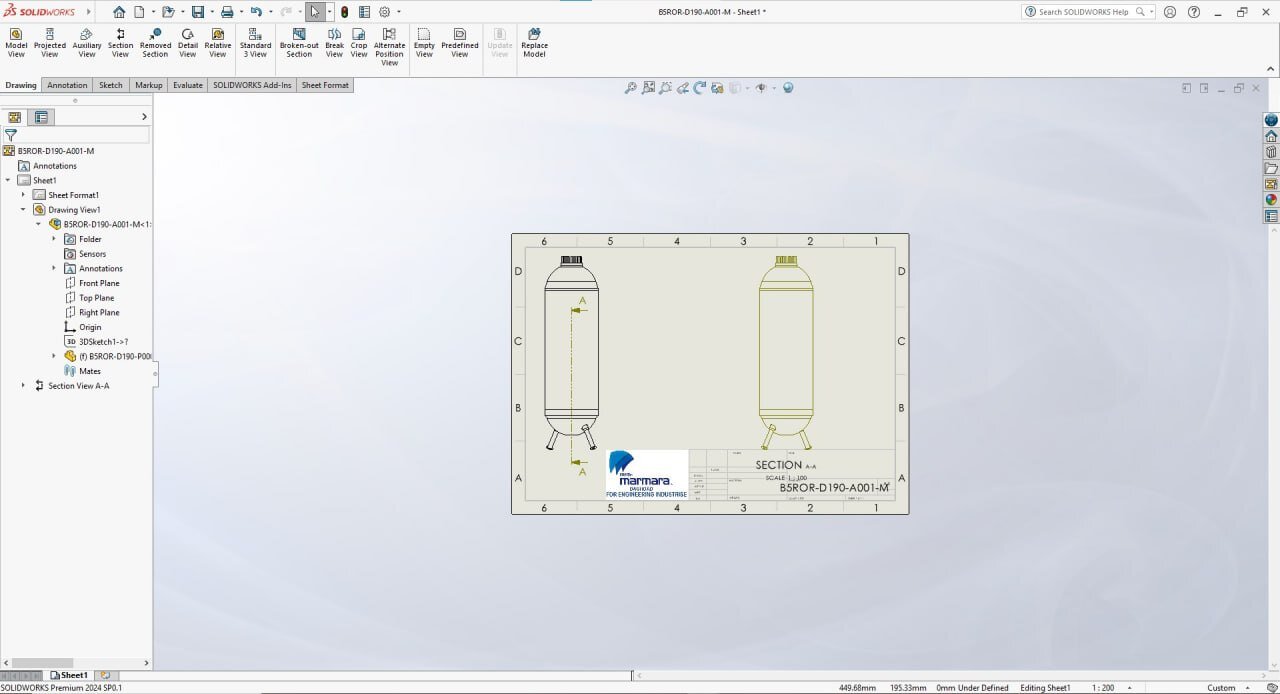Choose the Section View tool
The width and height of the screenshot is (1280, 694).
click(x=120, y=44)
